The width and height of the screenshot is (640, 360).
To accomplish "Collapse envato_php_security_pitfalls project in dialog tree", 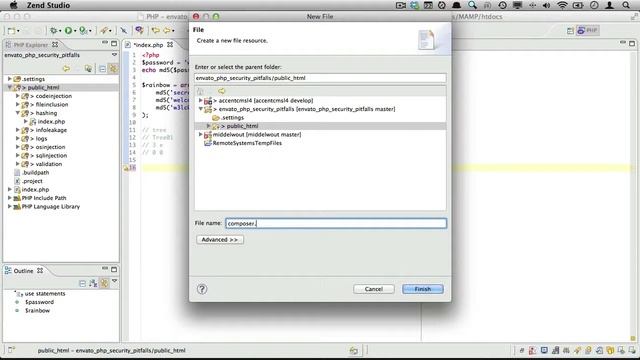I will [x=200, y=109].
